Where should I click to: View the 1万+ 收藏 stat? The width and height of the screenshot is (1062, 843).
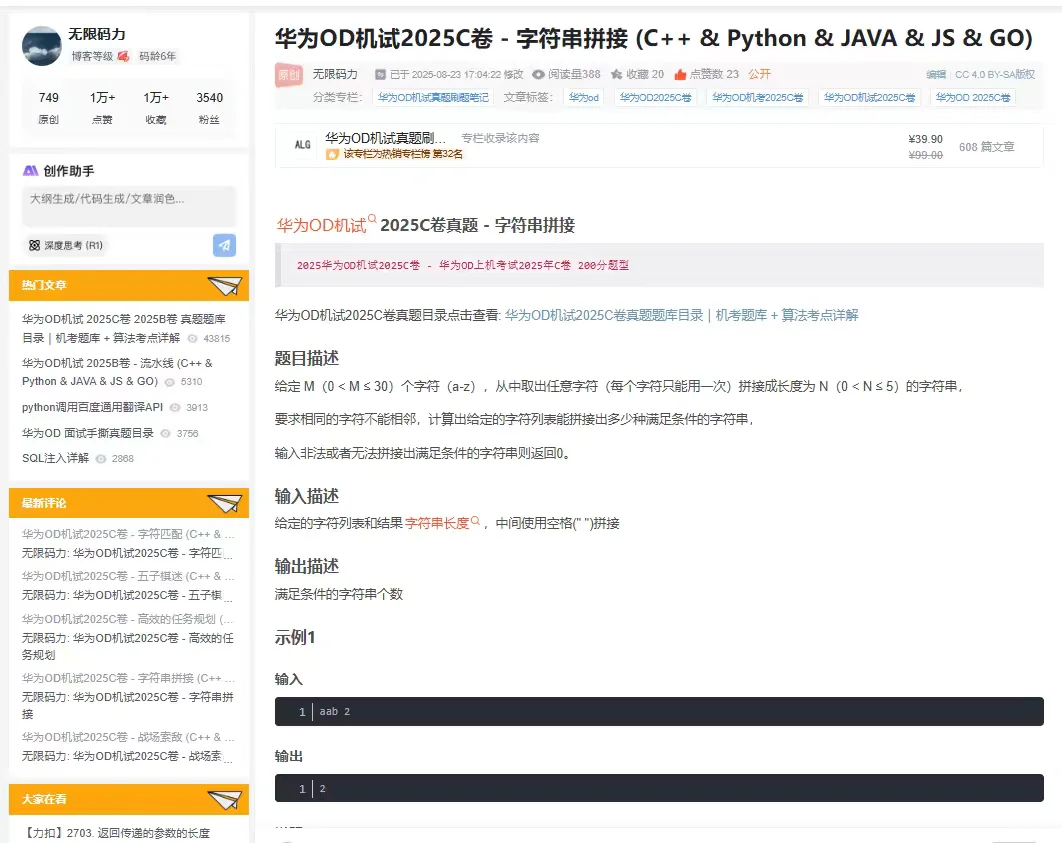tap(156, 108)
